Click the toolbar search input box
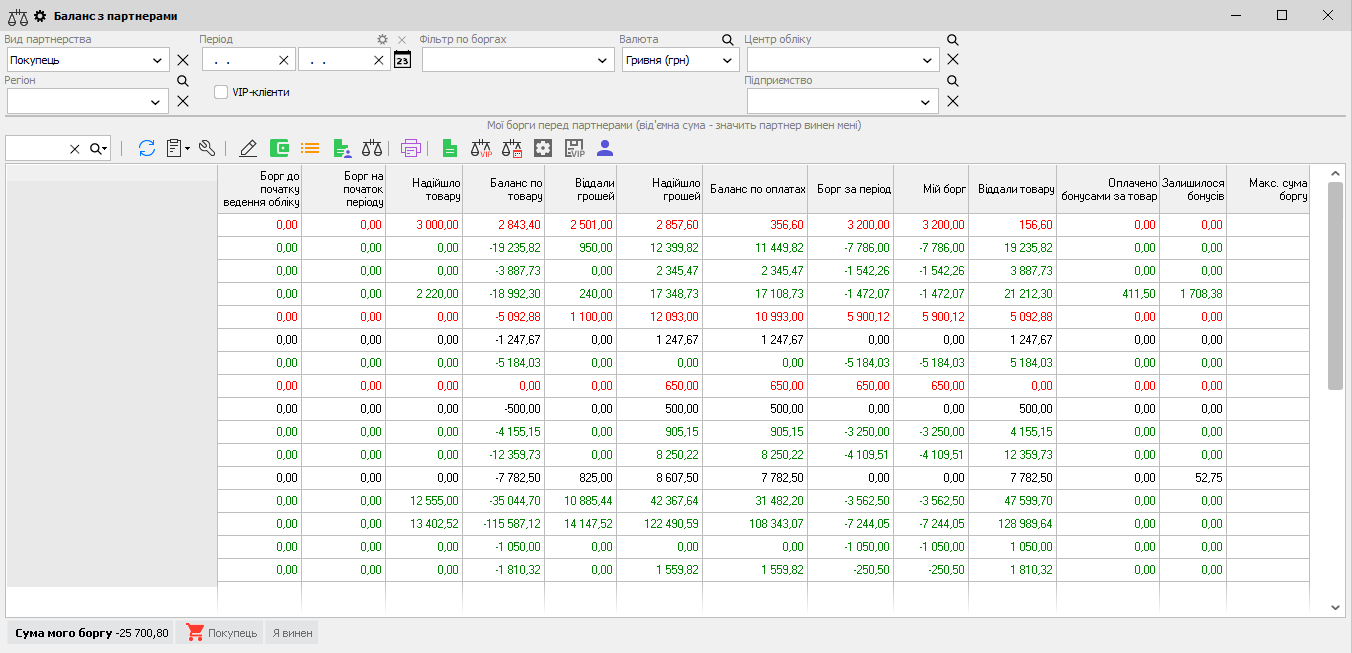This screenshot has height=653, width=1352. tap(37, 148)
